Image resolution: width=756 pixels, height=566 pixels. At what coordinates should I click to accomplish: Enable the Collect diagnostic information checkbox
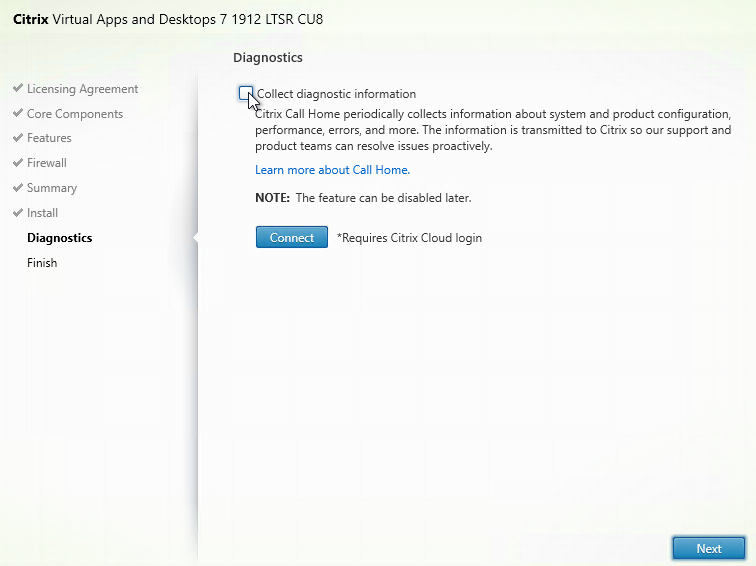pyautogui.click(x=246, y=93)
